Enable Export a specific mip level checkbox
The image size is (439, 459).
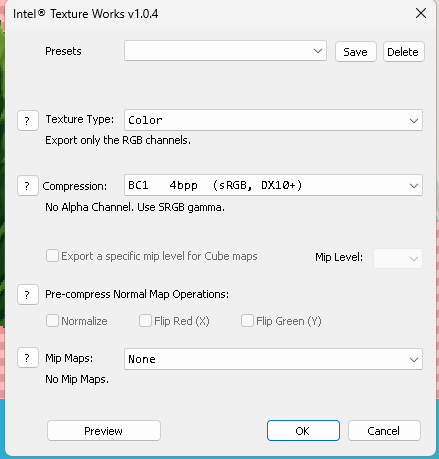tap(52, 256)
